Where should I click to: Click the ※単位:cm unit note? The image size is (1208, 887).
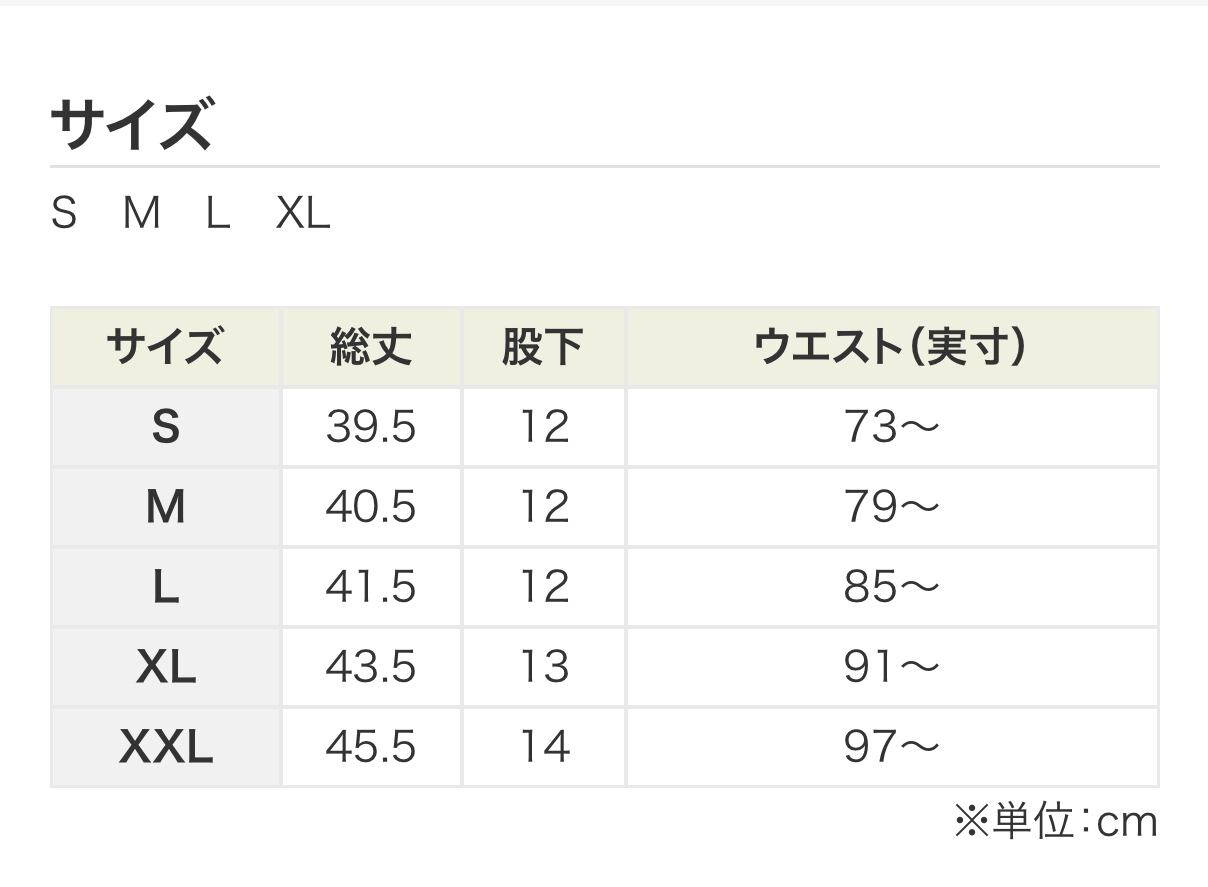(1055, 823)
